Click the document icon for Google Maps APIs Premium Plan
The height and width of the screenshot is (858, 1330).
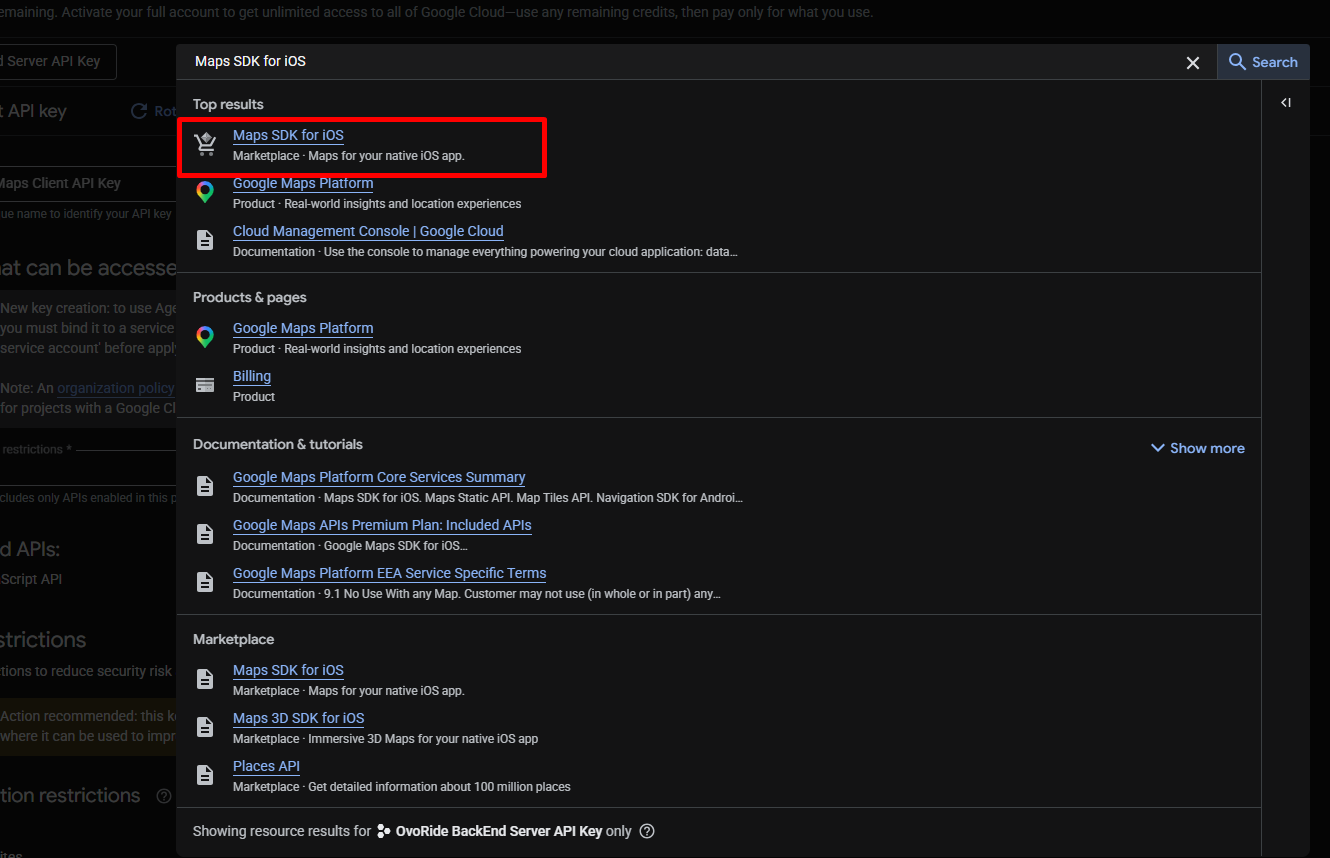pyautogui.click(x=205, y=534)
